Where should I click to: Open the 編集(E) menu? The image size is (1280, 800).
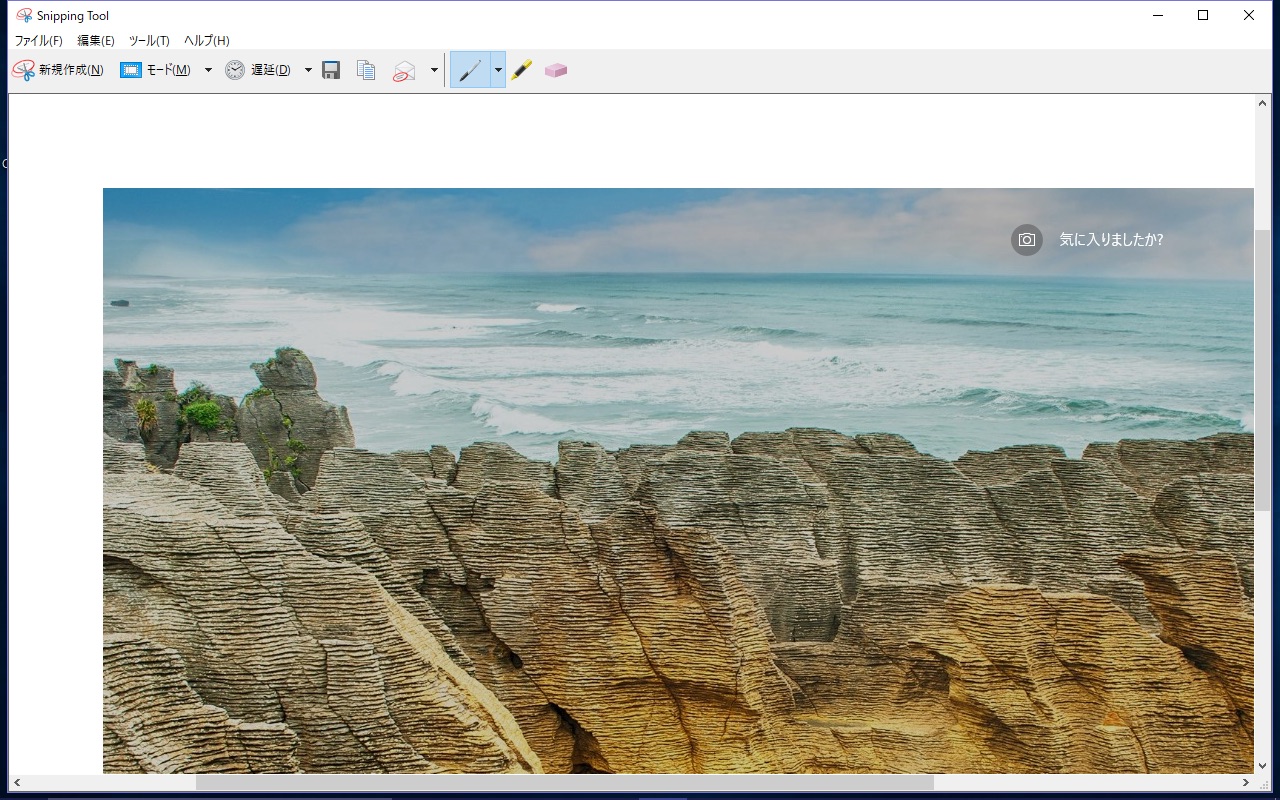(x=96, y=41)
